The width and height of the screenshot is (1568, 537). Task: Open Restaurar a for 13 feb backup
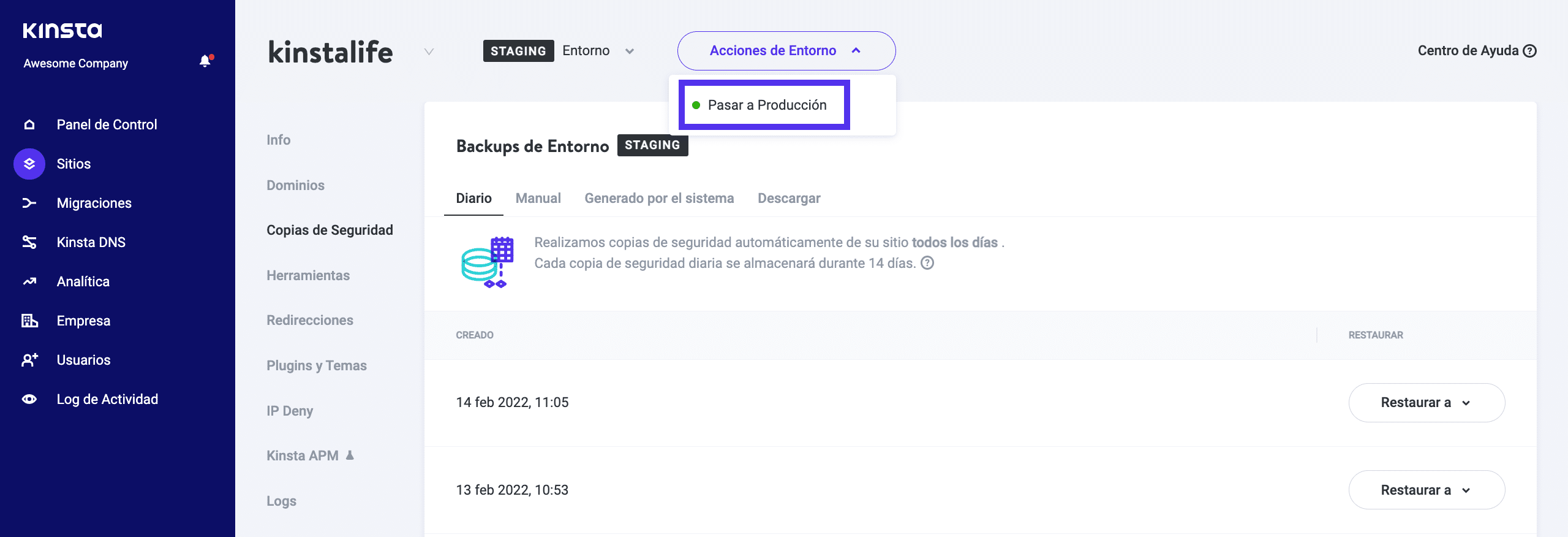pos(1426,490)
